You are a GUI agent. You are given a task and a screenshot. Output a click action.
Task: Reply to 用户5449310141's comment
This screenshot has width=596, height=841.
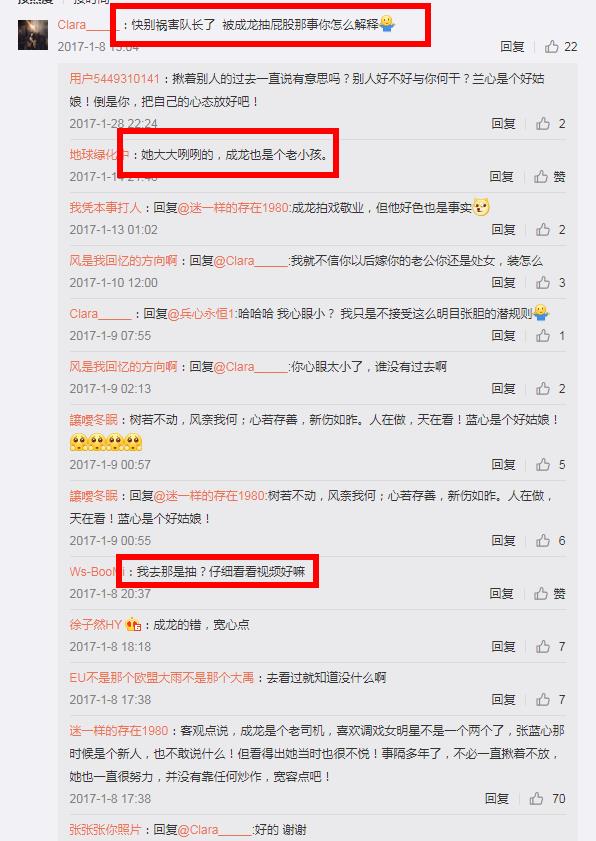(503, 124)
